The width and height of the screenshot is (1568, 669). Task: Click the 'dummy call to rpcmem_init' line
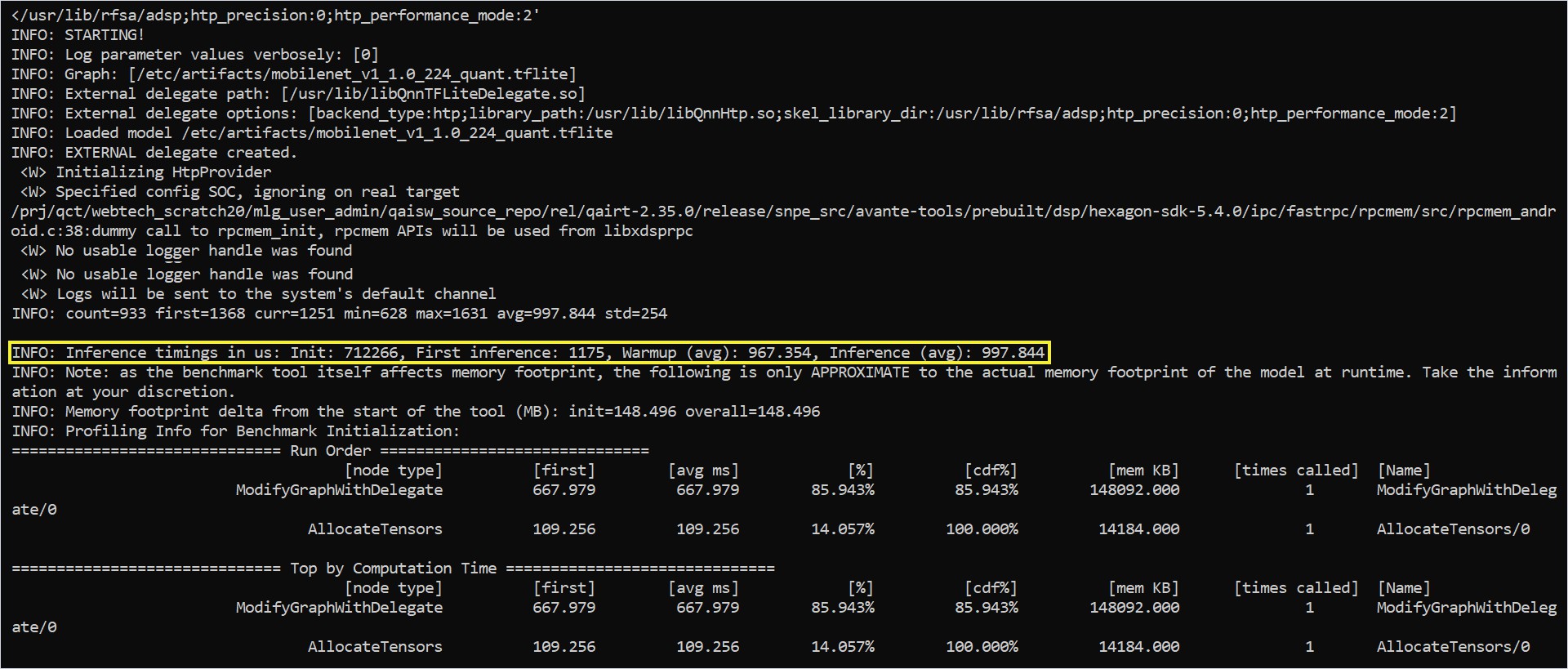pyautogui.click(x=351, y=231)
